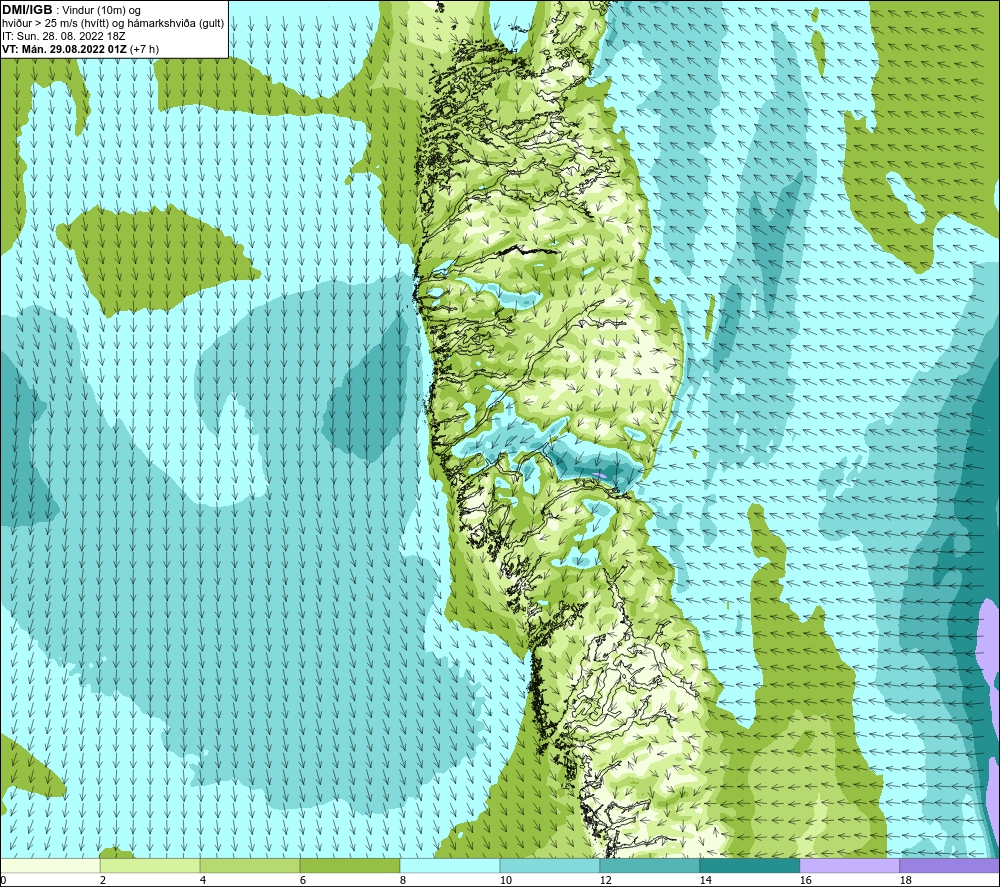Viewport: 1000px width, 887px height.
Task: Click the DMI/IGB title text
Action: (x=27, y=10)
